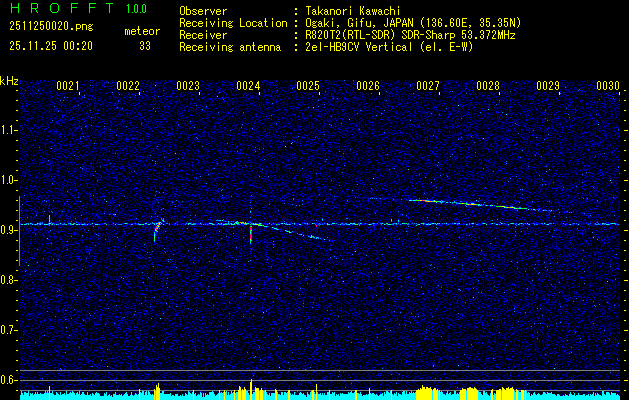Click the 1.1 frequency axis label

(x=8, y=130)
